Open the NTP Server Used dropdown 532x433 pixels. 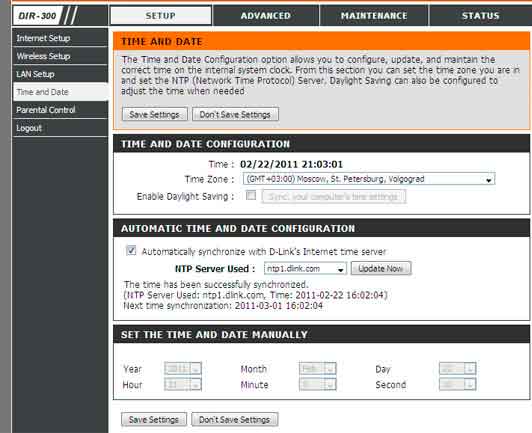(x=305, y=268)
